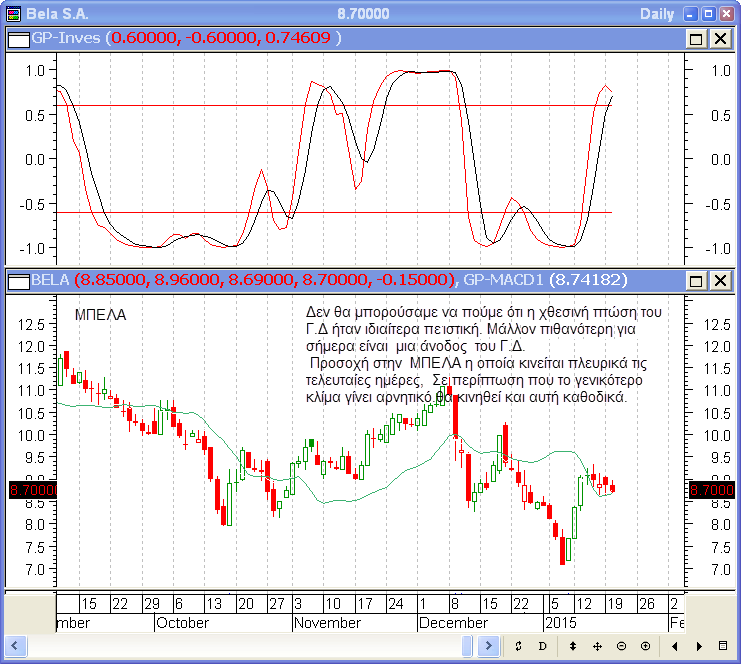Click the December label on date axis
741x664 pixels.
click(453, 623)
